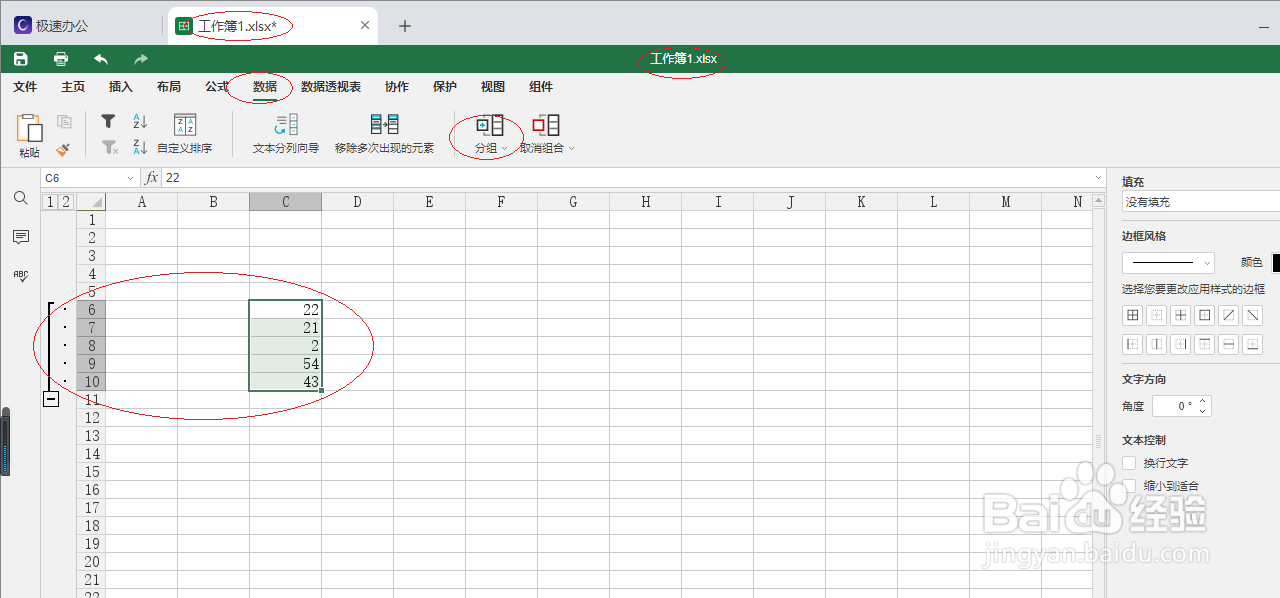Switch to the Pivot Table (数据透视表) tab
The height and width of the screenshot is (598, 1280).
[x=331, y=87]
